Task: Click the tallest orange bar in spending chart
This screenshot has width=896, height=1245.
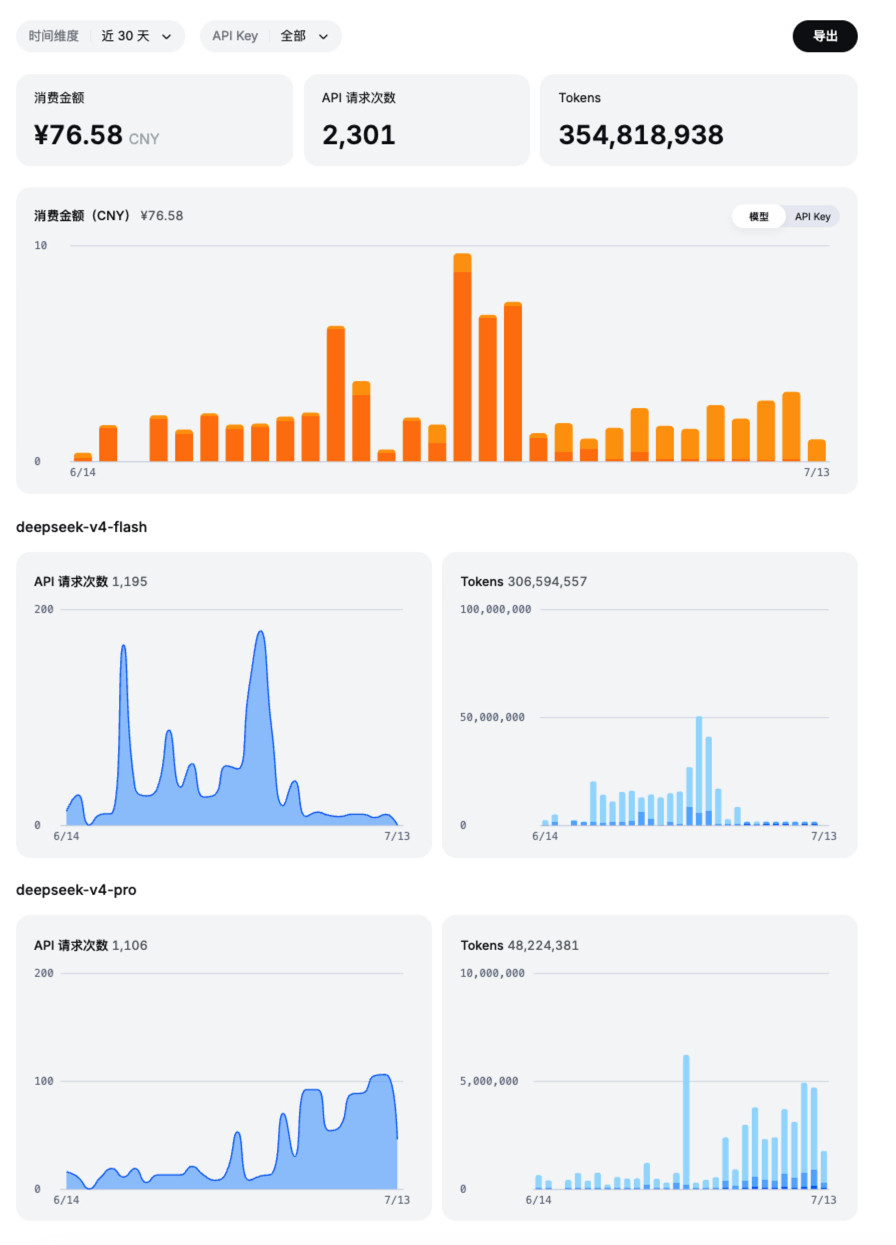Action: [x=462, y=357]
